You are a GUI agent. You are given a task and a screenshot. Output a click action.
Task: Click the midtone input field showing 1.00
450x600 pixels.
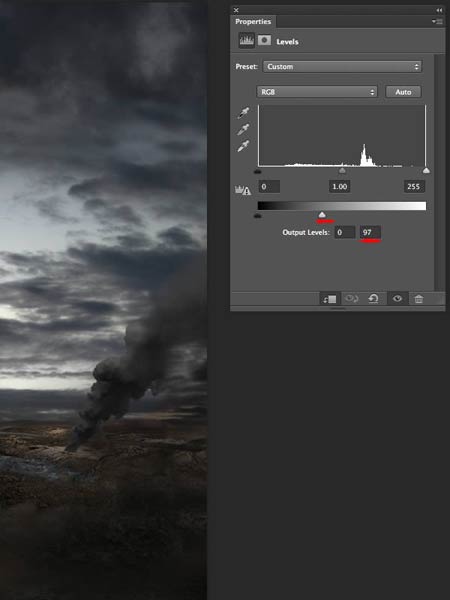(339, 187)
